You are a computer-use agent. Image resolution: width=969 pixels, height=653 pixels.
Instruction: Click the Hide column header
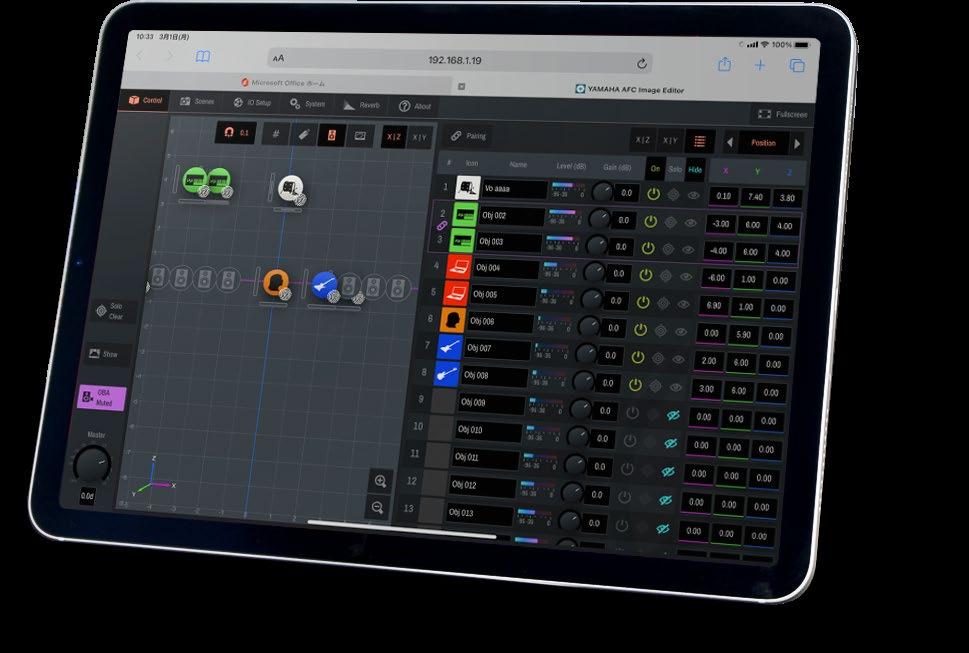(695, 170)
